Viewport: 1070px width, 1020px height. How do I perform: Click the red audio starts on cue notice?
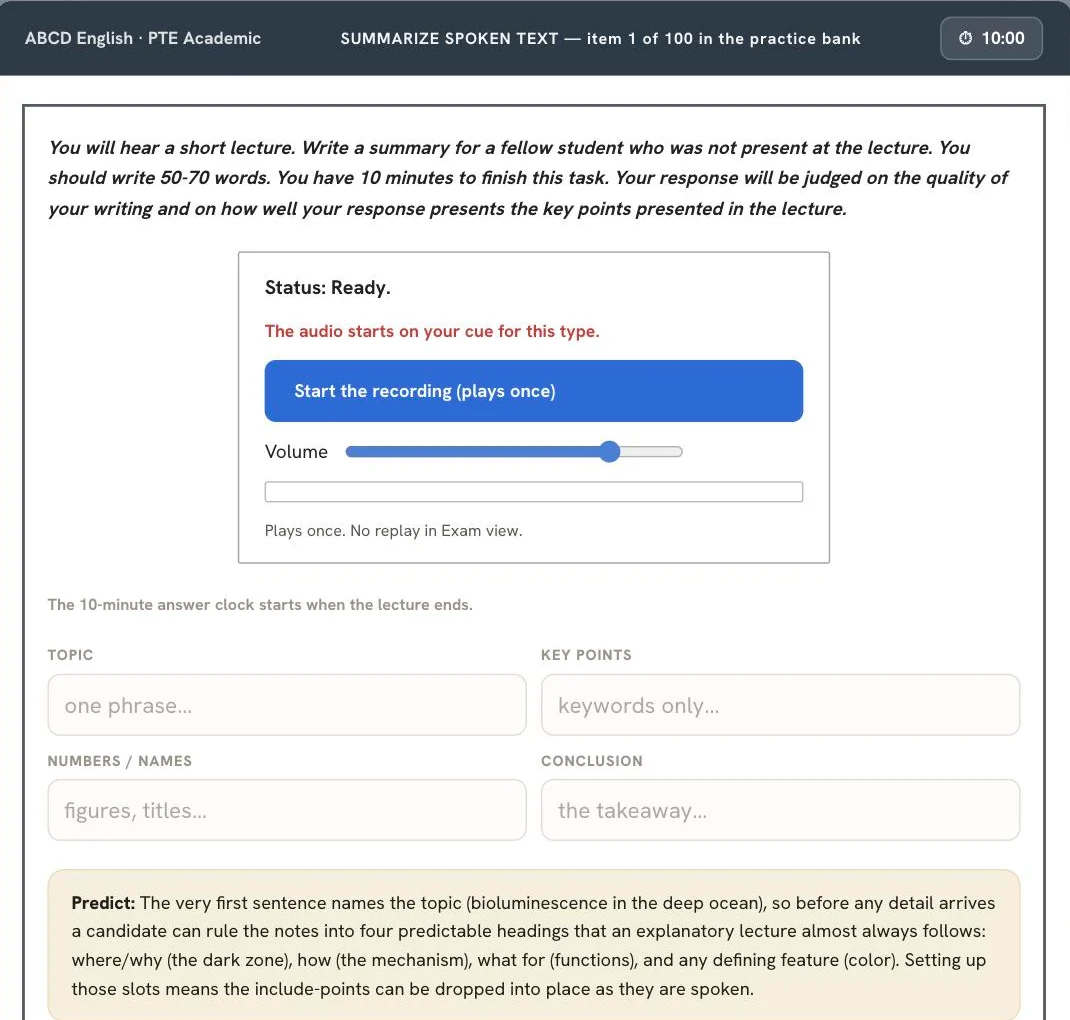click(432, 331)
